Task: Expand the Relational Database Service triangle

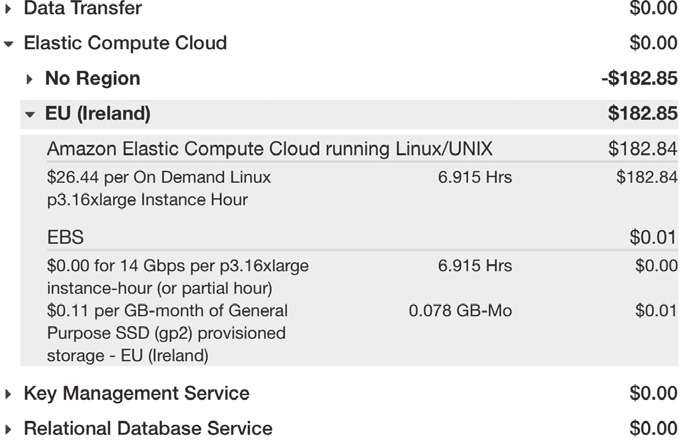Action: (9, 429)
